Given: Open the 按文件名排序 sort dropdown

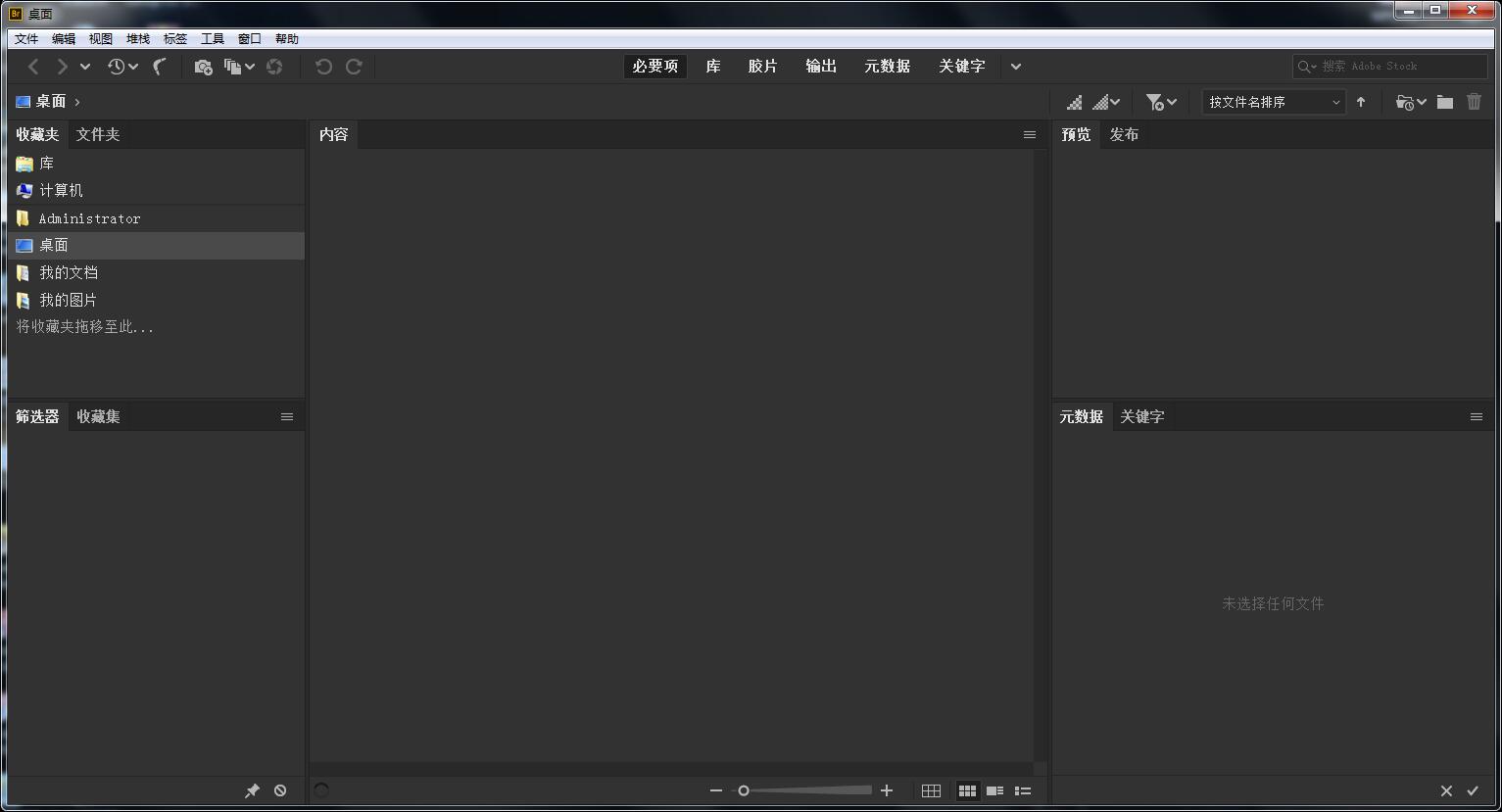Looking at the screenshot, I should [1274, 101].
